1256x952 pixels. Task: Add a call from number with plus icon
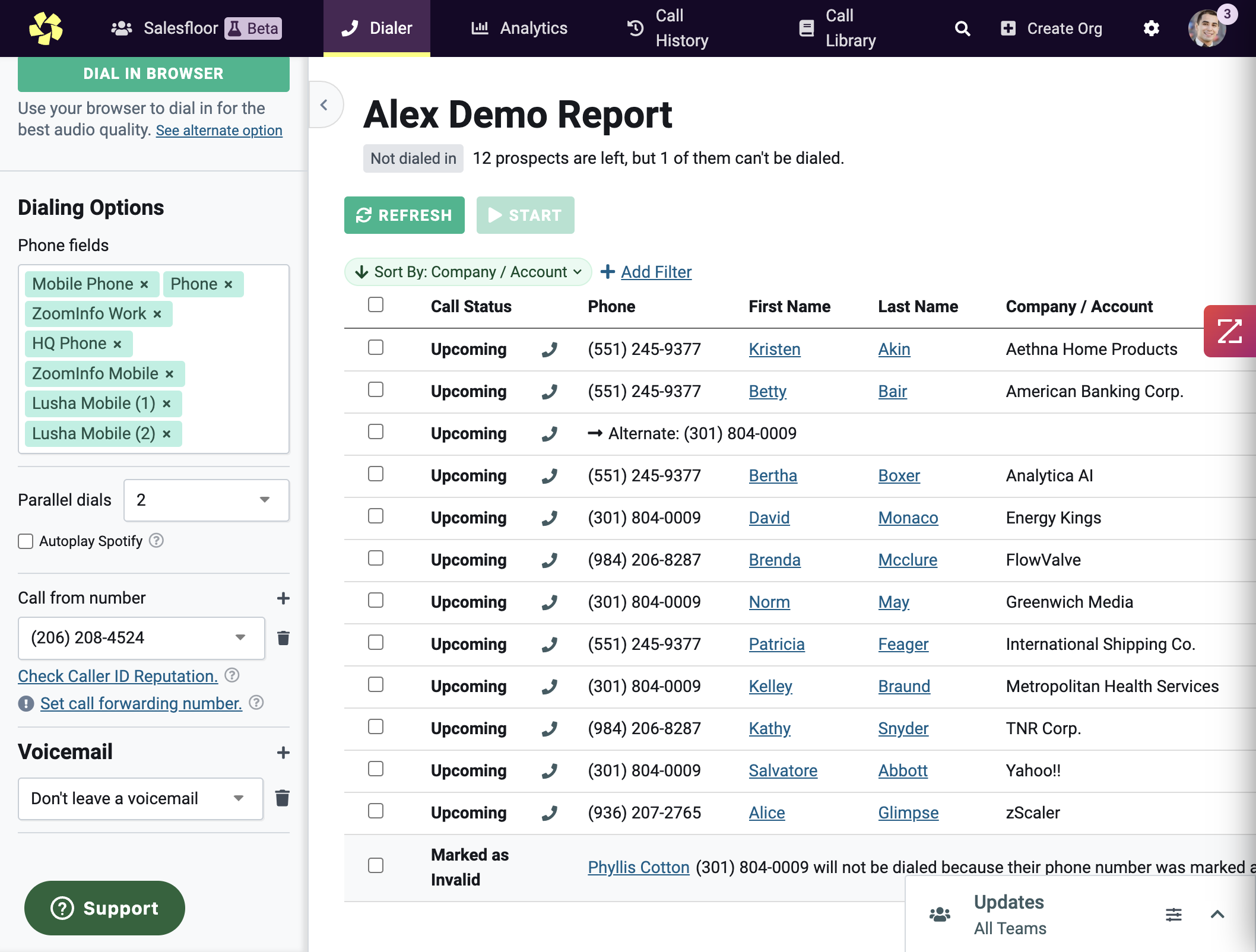283,598
